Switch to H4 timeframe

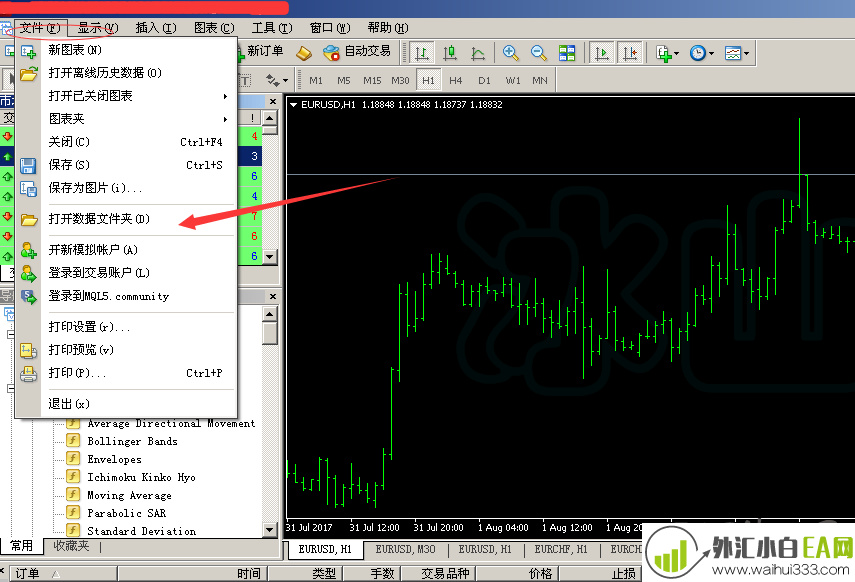[456, 81]
